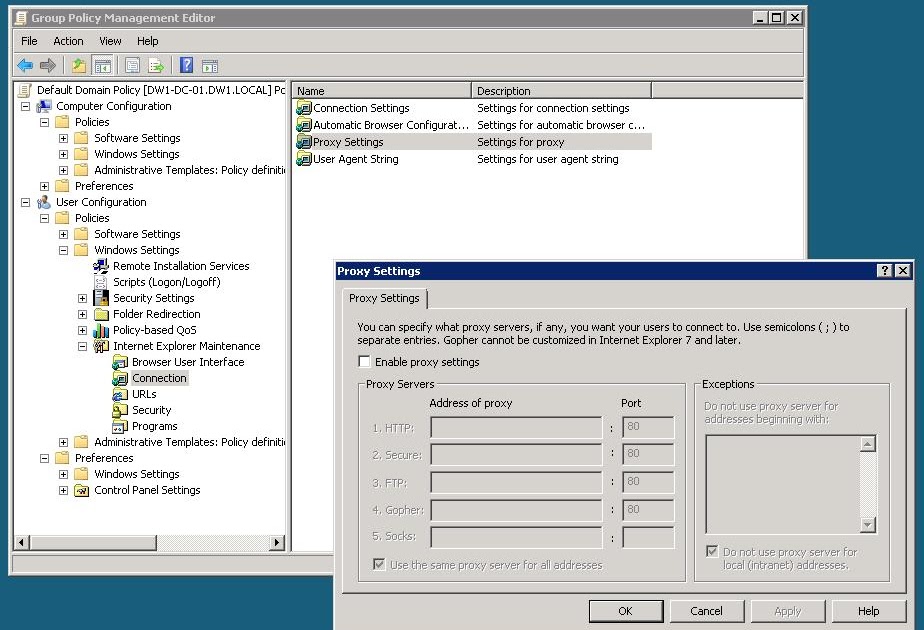Toggle Do not use proxy for local addresses
This screenshot has width=924, height=630.
(x=712, y=551)
